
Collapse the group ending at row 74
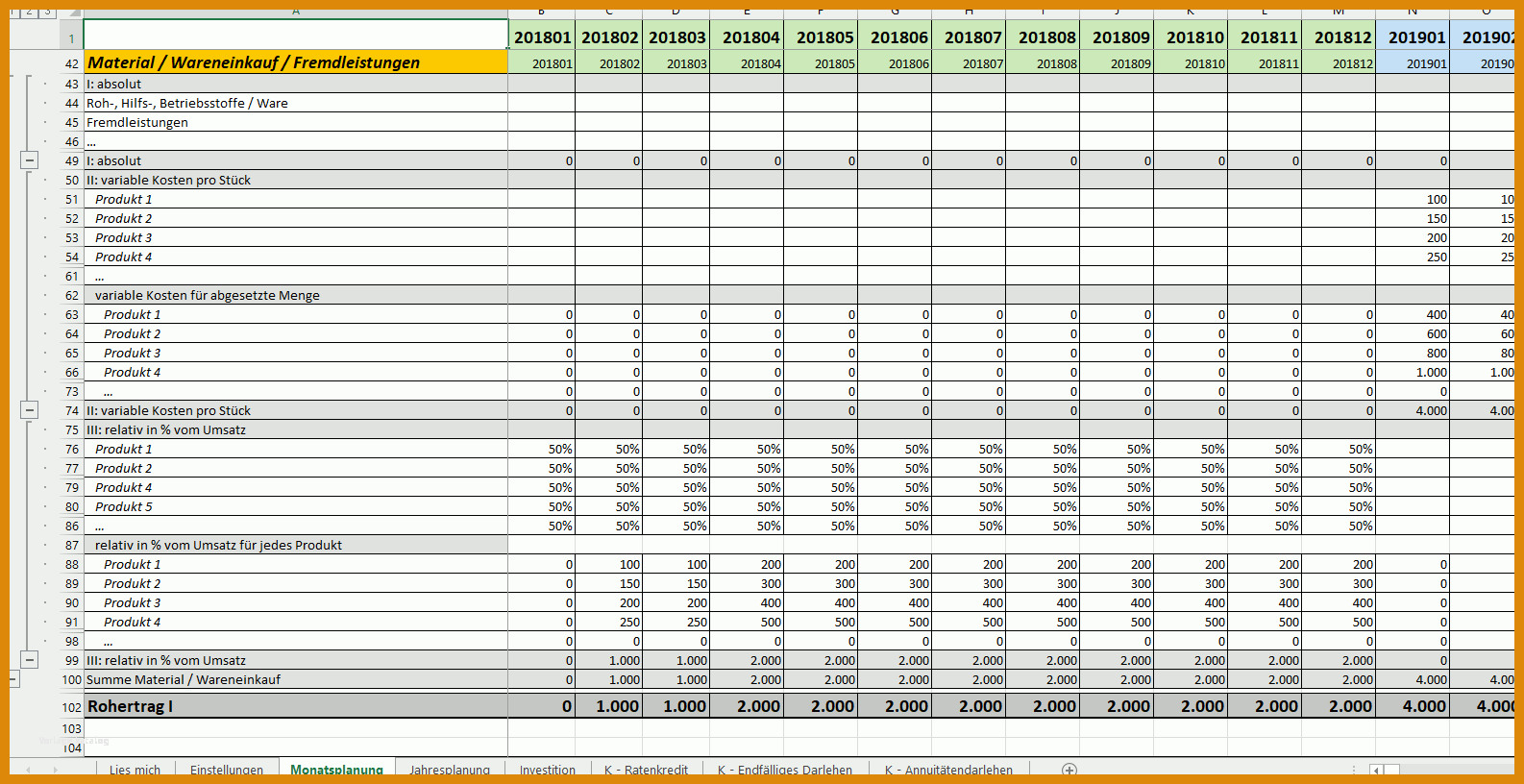[30, 410]
